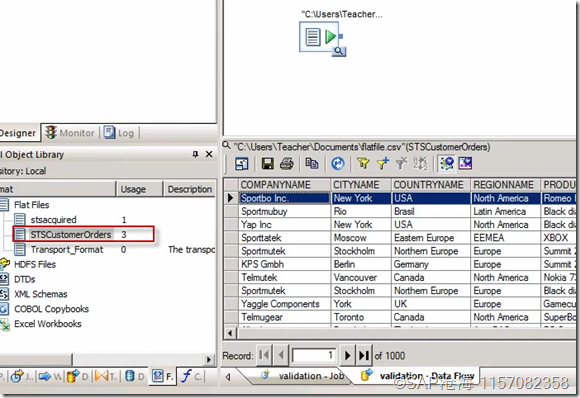
Task: Go to last record button
Action: pos(364,355)
